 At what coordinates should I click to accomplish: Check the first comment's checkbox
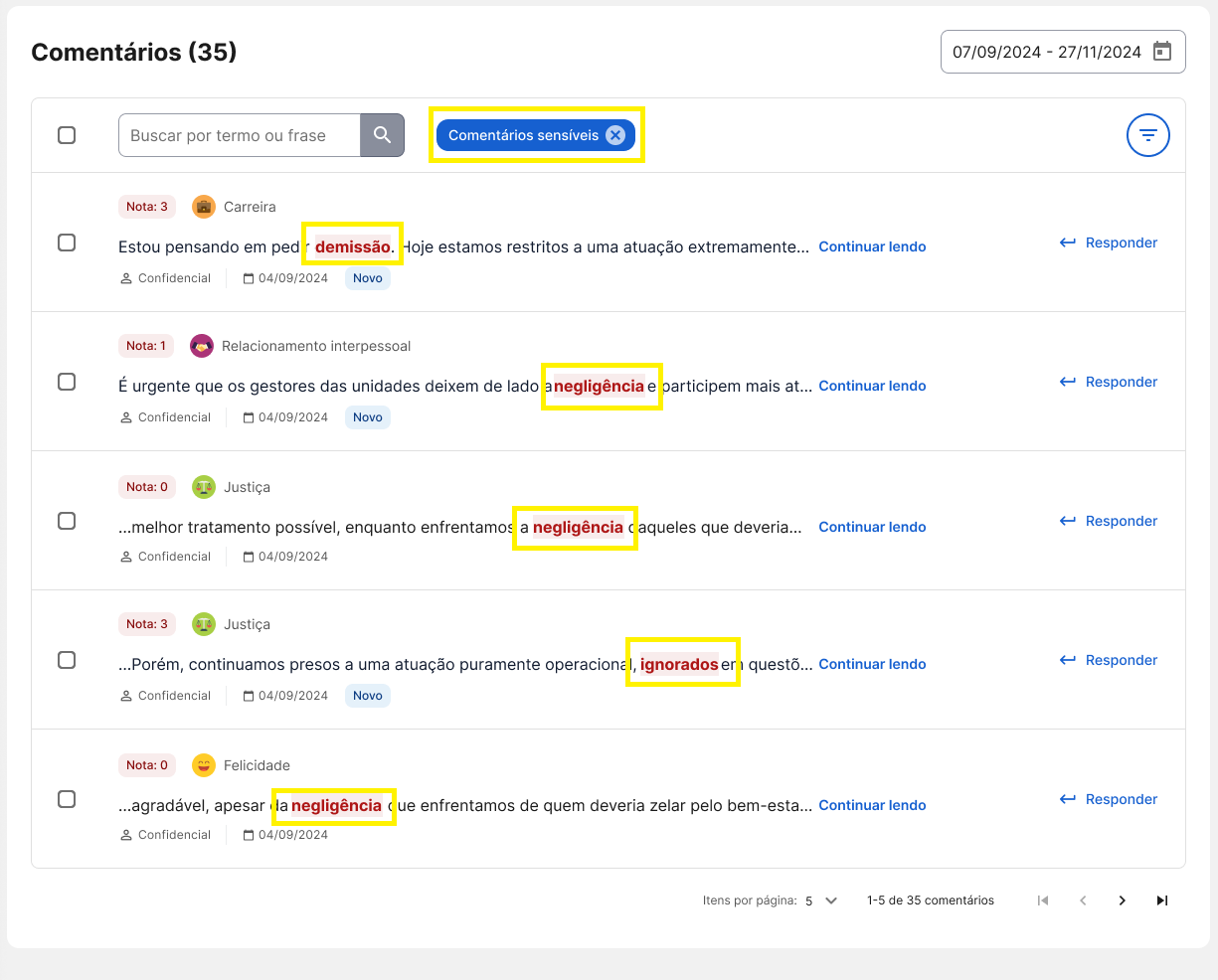(x=67, y=243)
